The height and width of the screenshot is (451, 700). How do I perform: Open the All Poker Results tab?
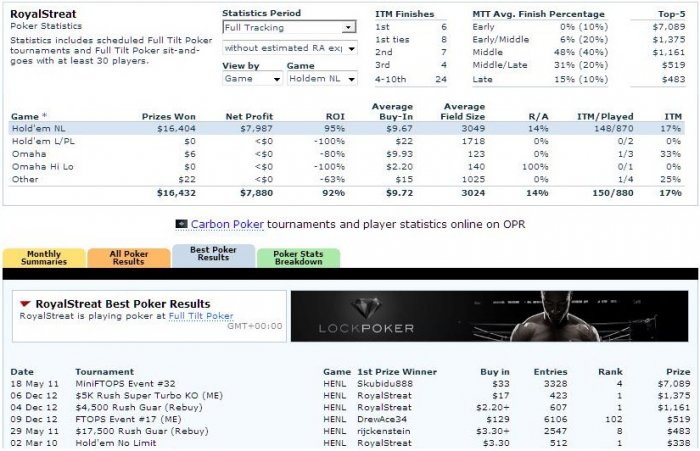[x=127, y=258]
